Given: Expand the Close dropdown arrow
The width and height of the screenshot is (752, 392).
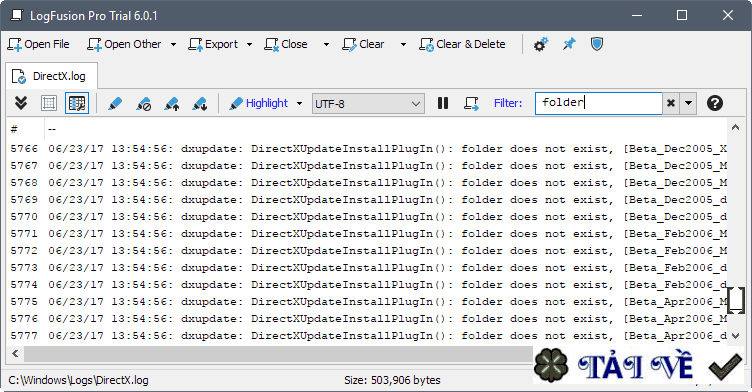Looking at the screenshot, I should (x=326, y=44).
